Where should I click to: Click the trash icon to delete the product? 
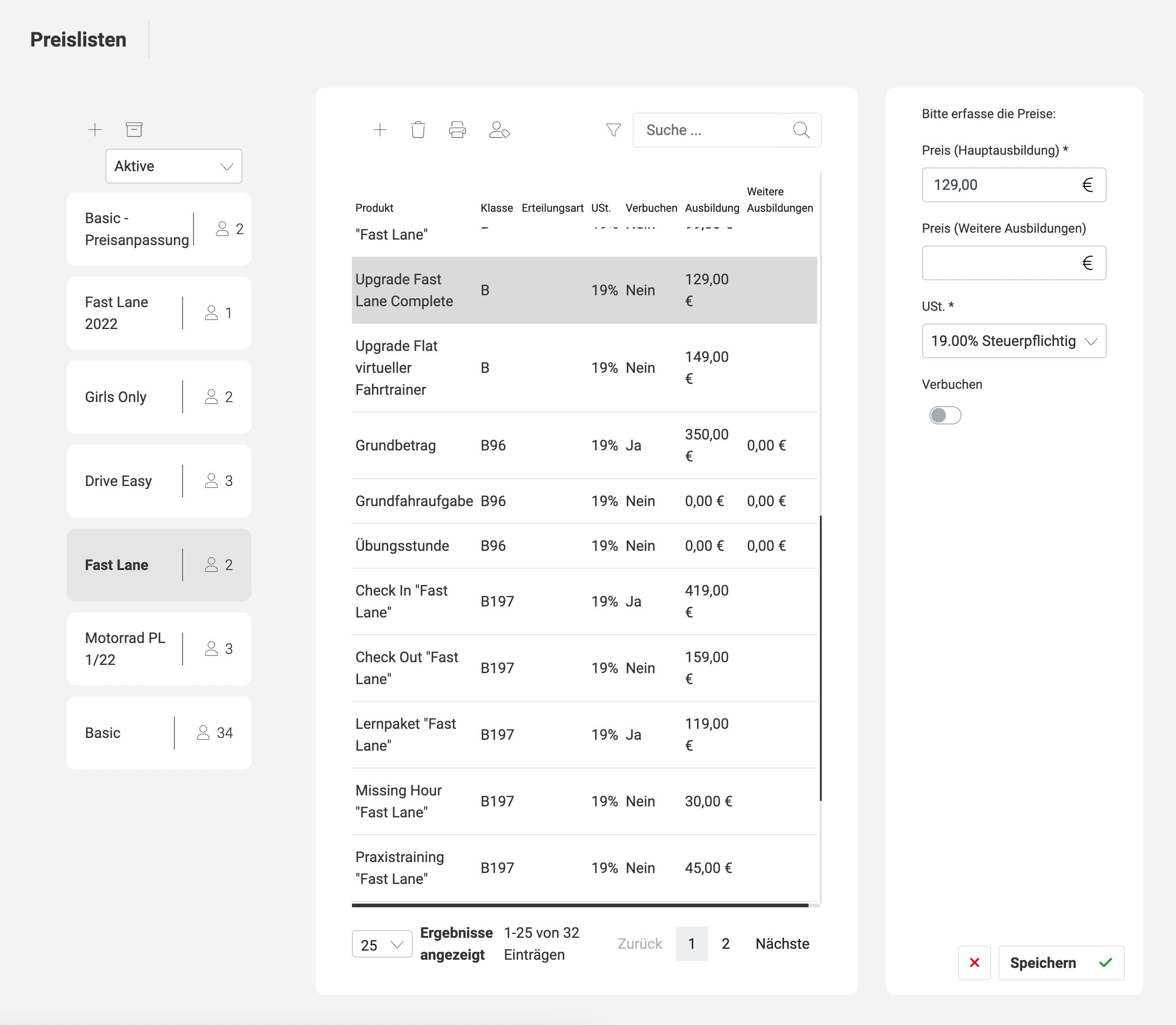(418, 131)
